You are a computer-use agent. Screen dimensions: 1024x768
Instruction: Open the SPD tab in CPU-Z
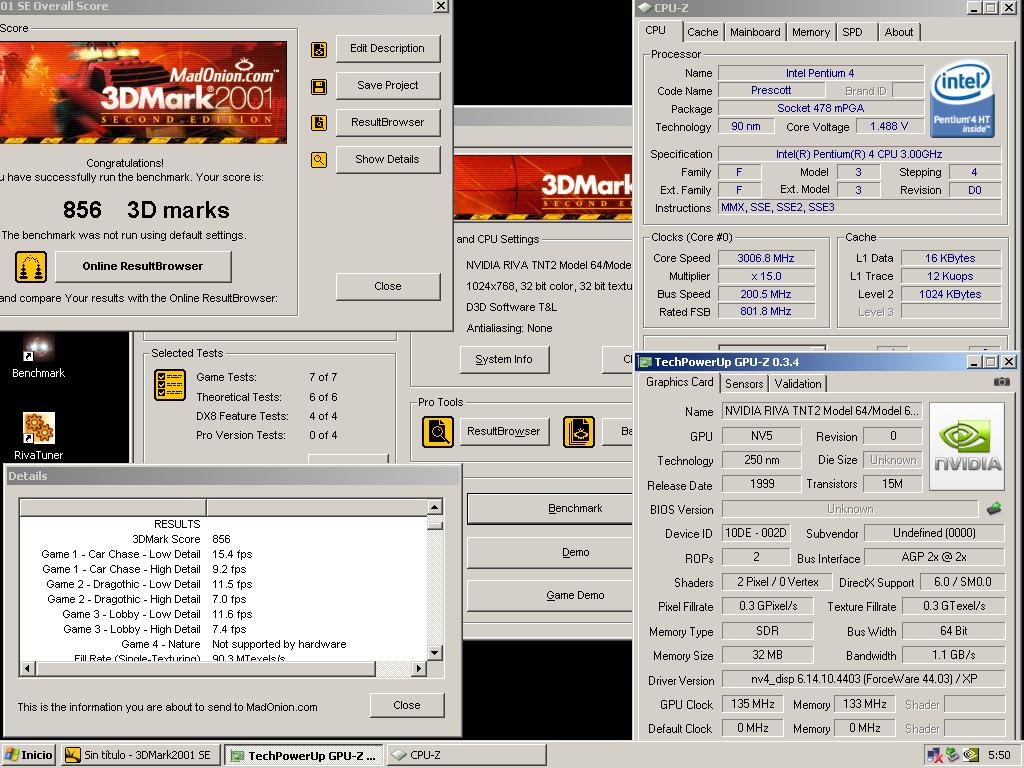pos(852,32)
